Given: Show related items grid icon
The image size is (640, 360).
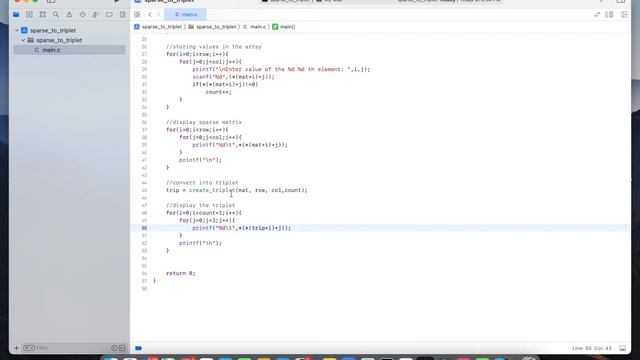Looking at the screenshot, I should (137, 15).
